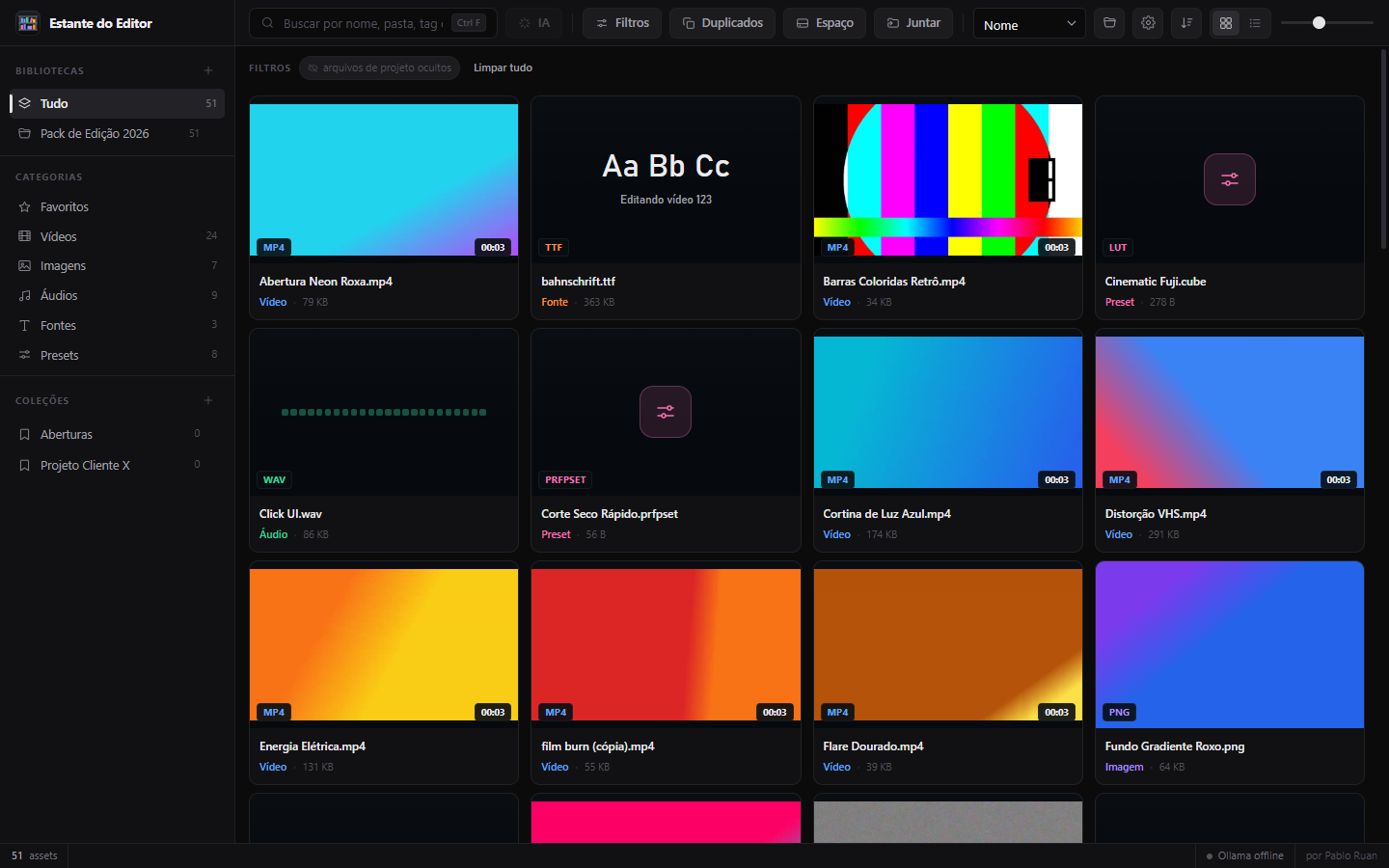Click the Pack de Edição 2026 folder icon
The image size is (1389, 868).
click(x=25, y=133)
